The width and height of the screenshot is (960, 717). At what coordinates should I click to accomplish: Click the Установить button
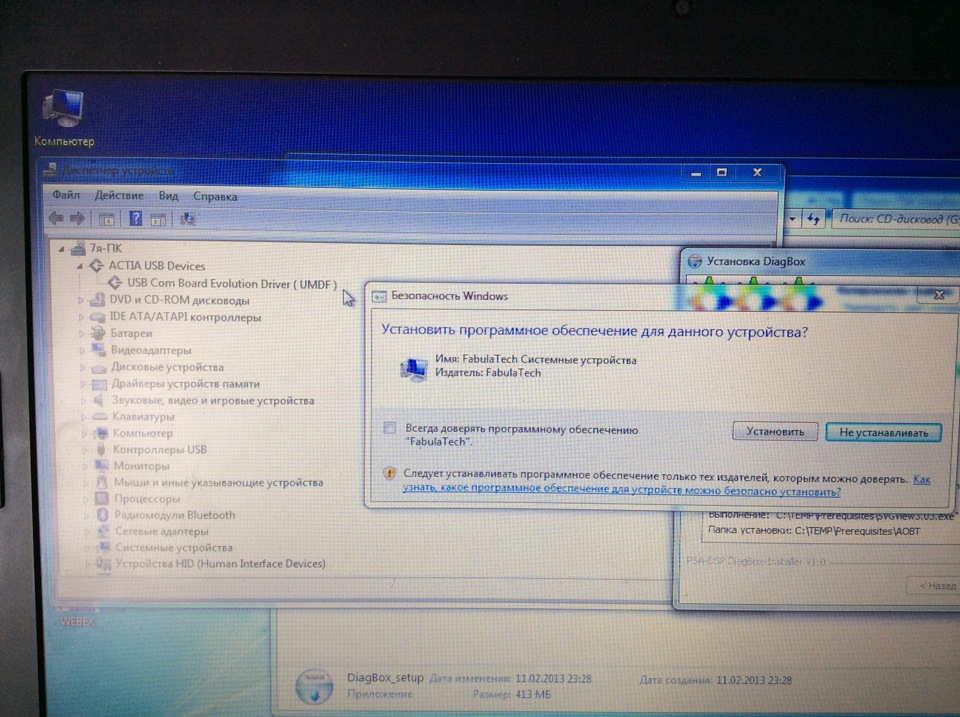point(775,432)
